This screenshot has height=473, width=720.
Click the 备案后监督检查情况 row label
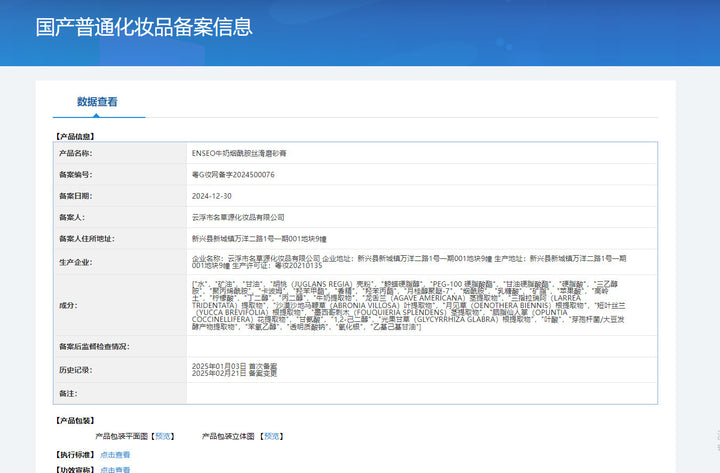pos(94,346)
